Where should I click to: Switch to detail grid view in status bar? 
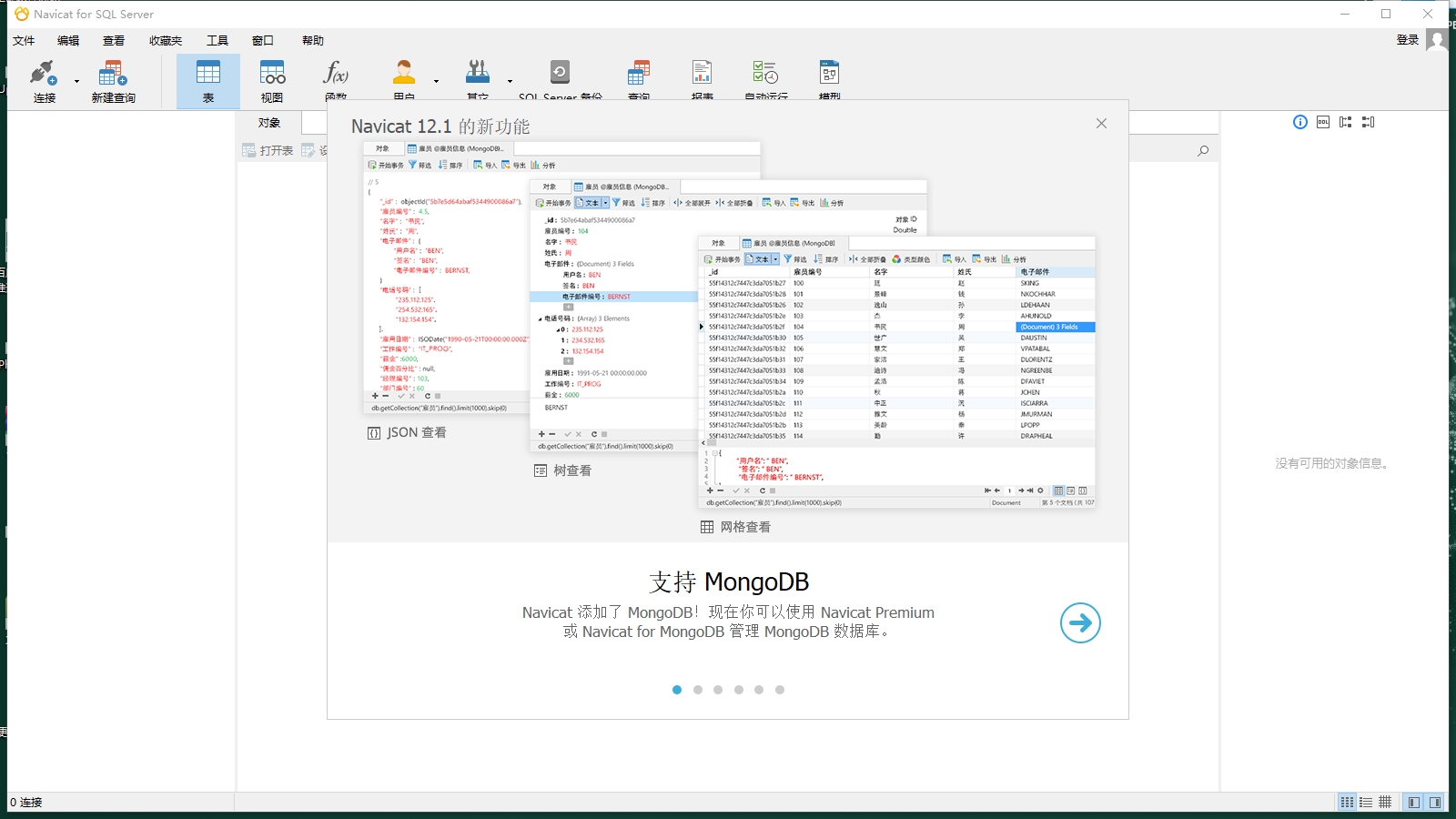(1385, 802)
